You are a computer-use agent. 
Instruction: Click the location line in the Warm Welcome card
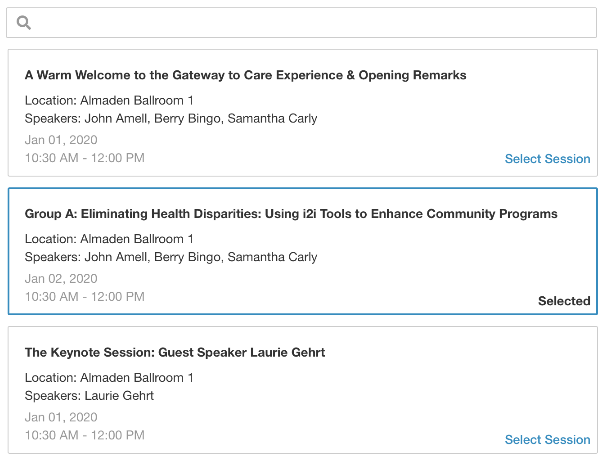point(109,101)
